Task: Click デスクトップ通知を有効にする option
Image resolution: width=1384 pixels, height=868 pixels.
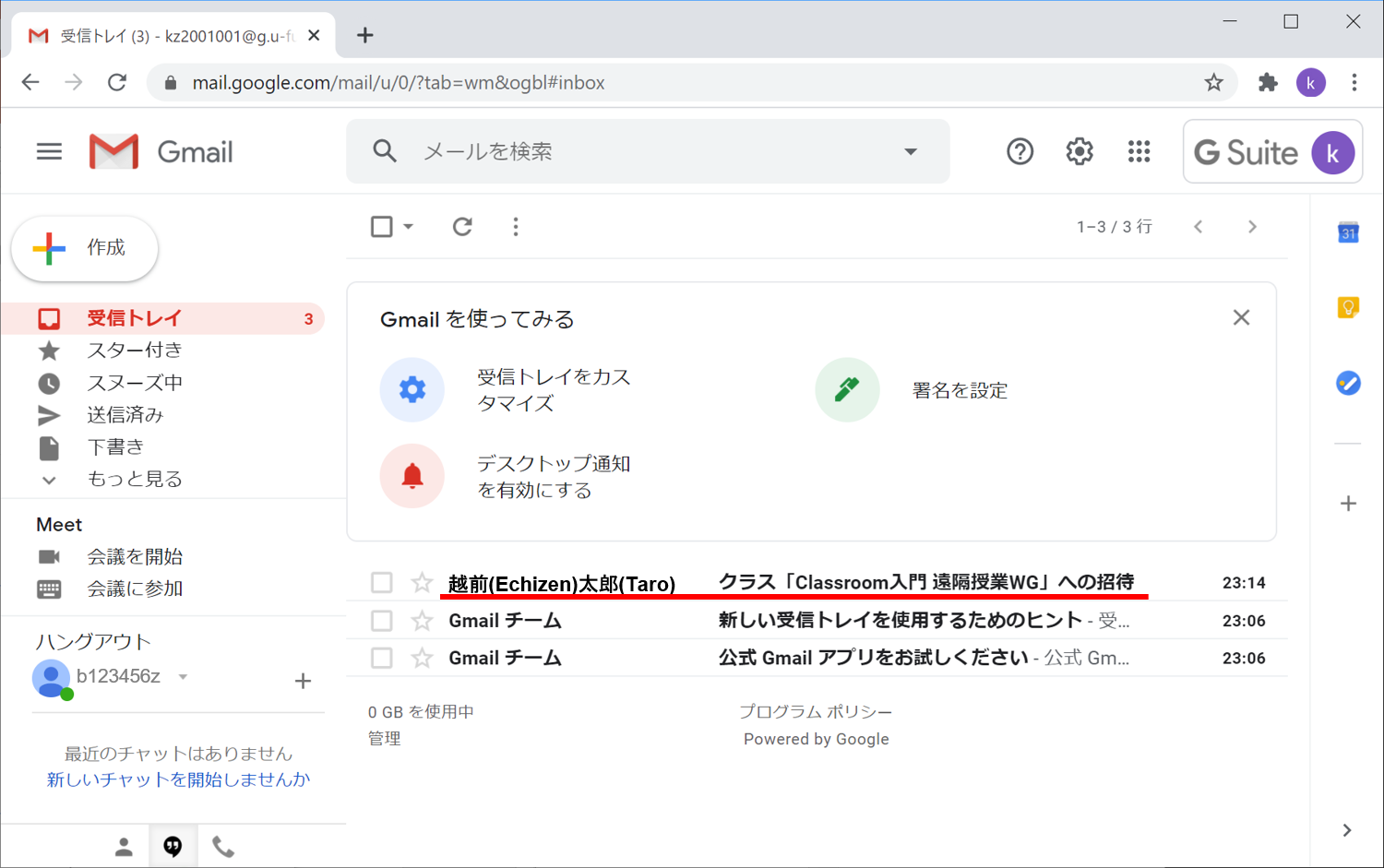Action: pos(554,477)
